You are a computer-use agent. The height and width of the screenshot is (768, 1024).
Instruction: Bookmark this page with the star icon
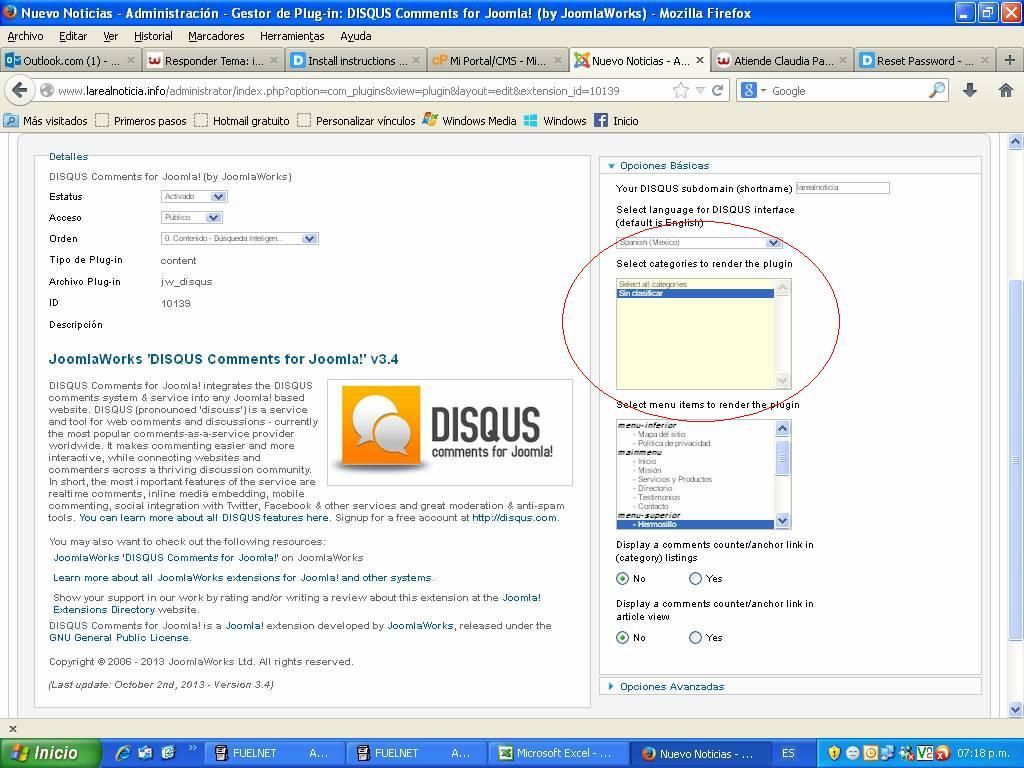[x=680, y=91]
